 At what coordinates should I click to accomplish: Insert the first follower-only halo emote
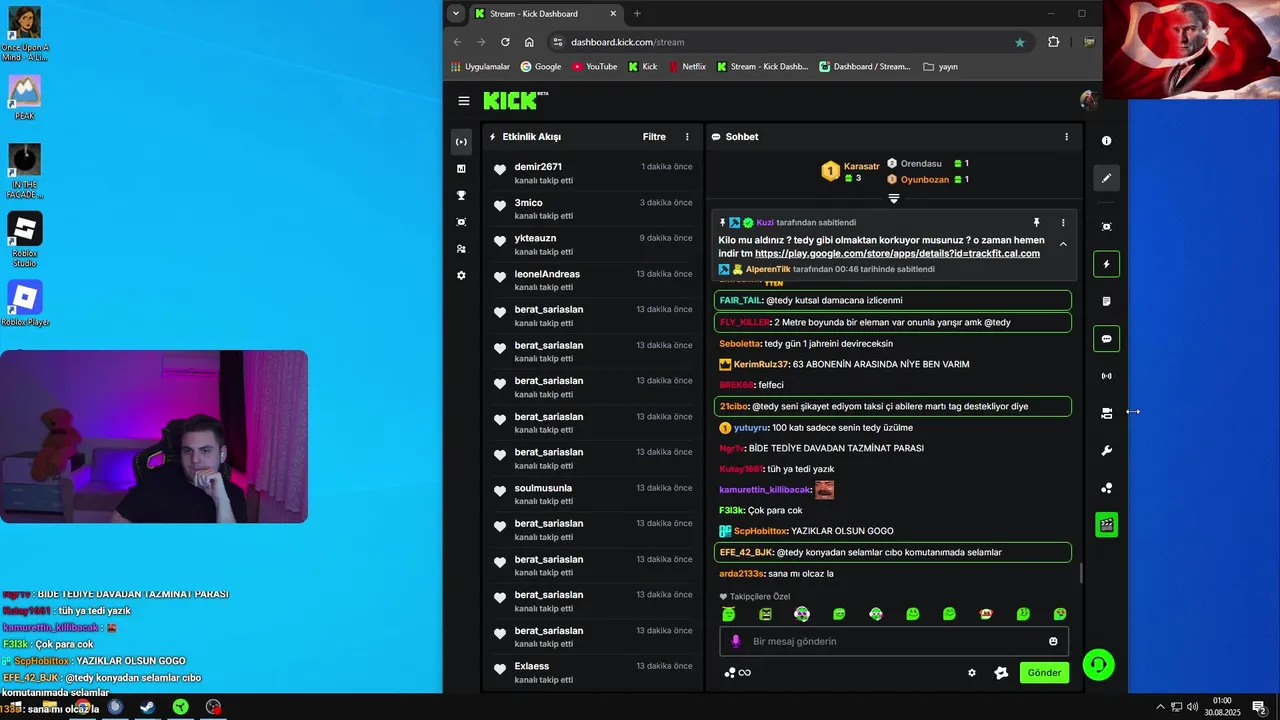[x=729, y=614]
